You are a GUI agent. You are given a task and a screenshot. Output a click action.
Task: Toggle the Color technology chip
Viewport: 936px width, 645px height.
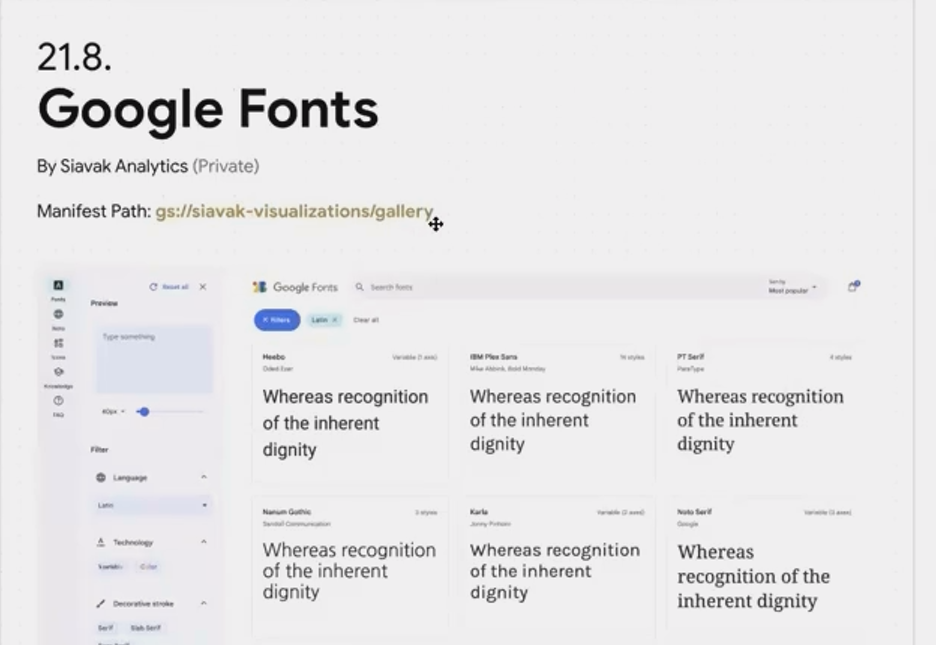[149, 567]
